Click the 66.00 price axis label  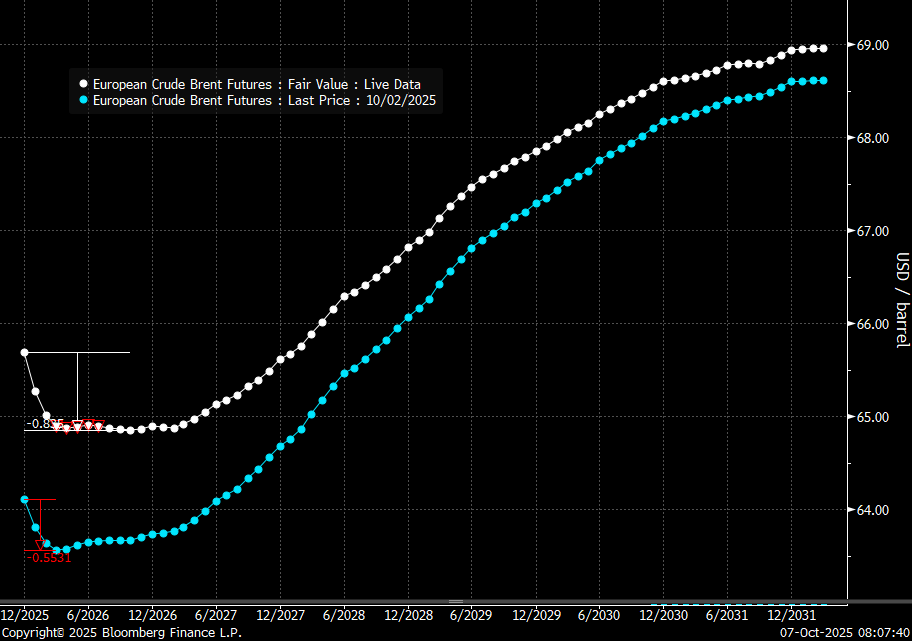pos(873,324)
